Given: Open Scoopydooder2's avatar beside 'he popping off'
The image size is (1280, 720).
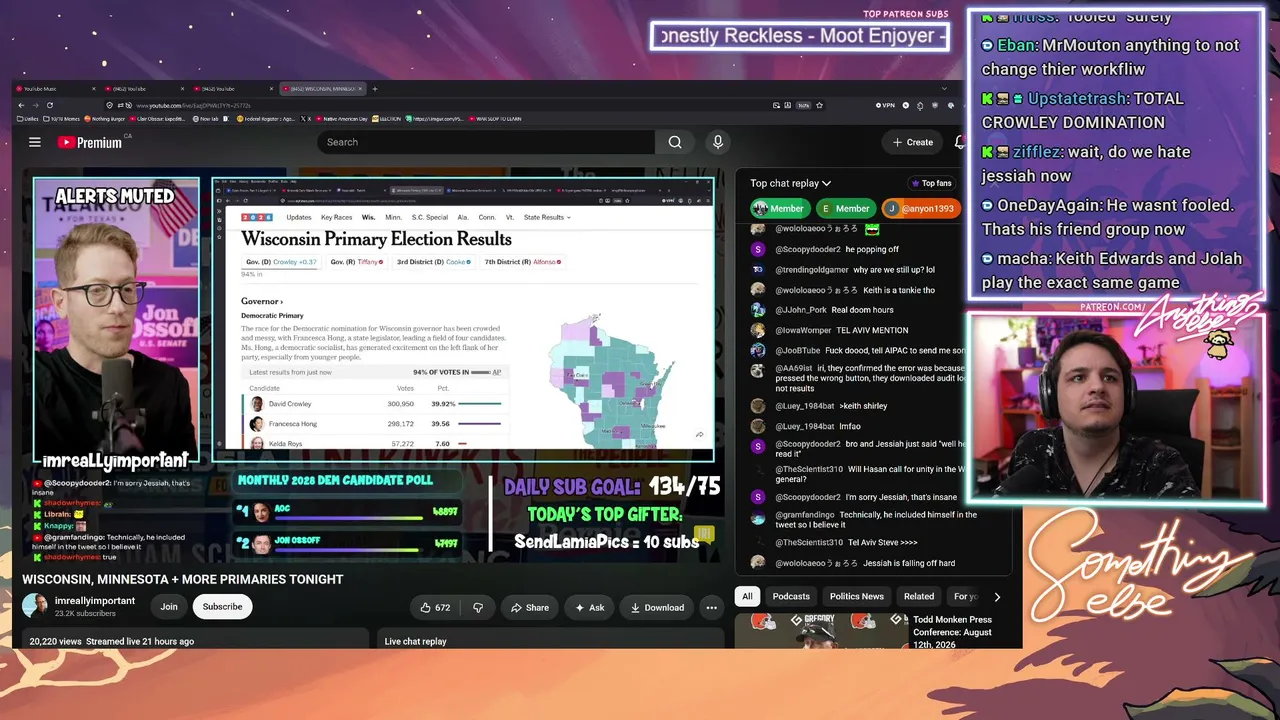Looking at the screenshot, I should 758,250.
